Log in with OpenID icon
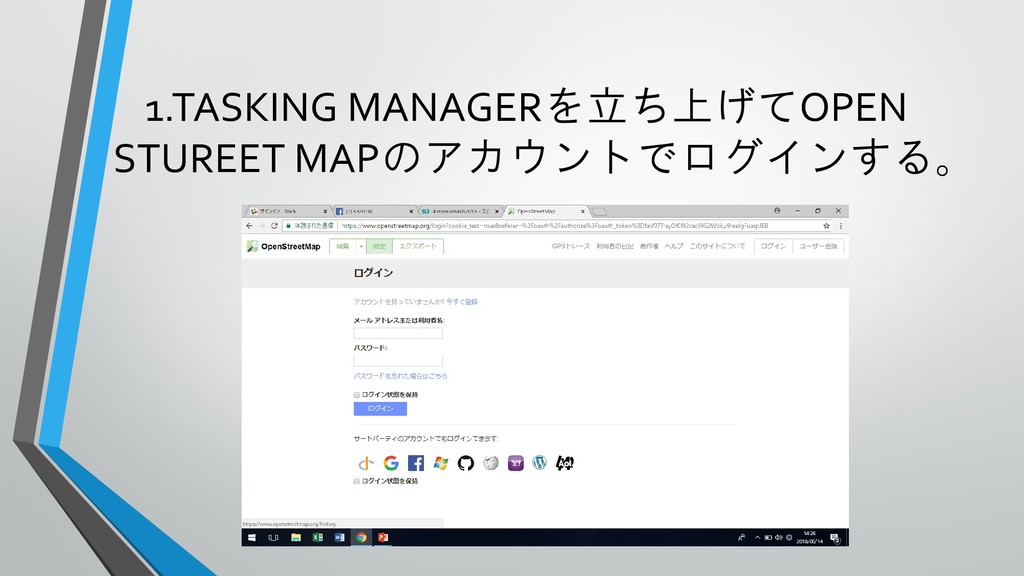The height and width of the screenshot is (576, 1024). pos(366,463)
